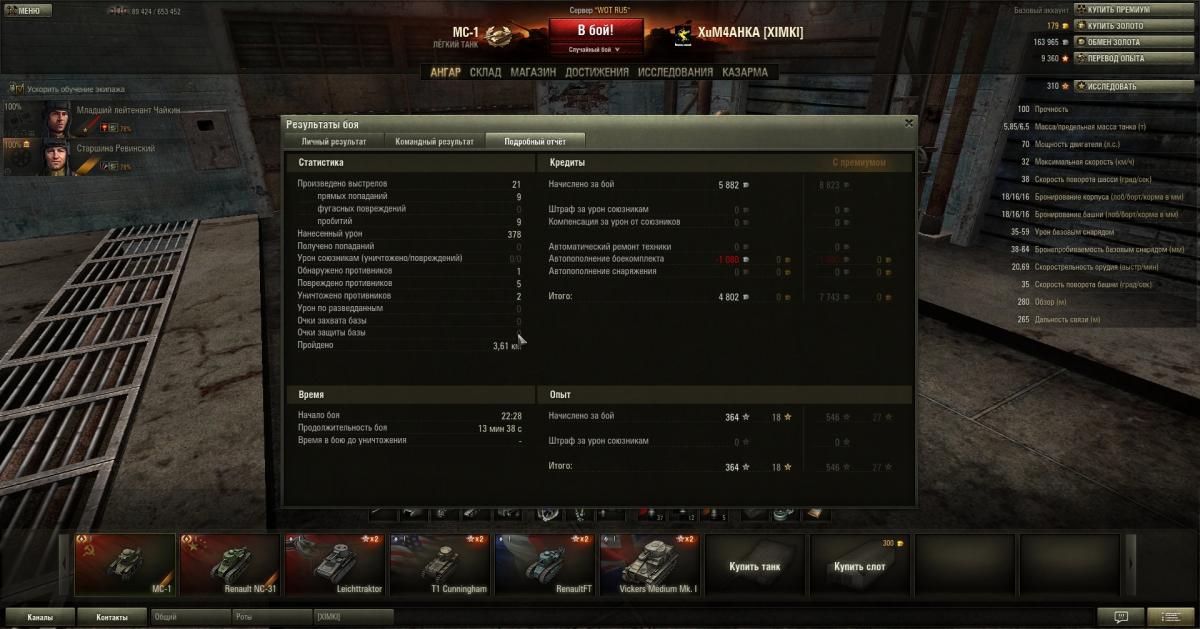Select the T1 Cunningham tank icon
This screenshot has width=1200, height=629.
[440, 565]
